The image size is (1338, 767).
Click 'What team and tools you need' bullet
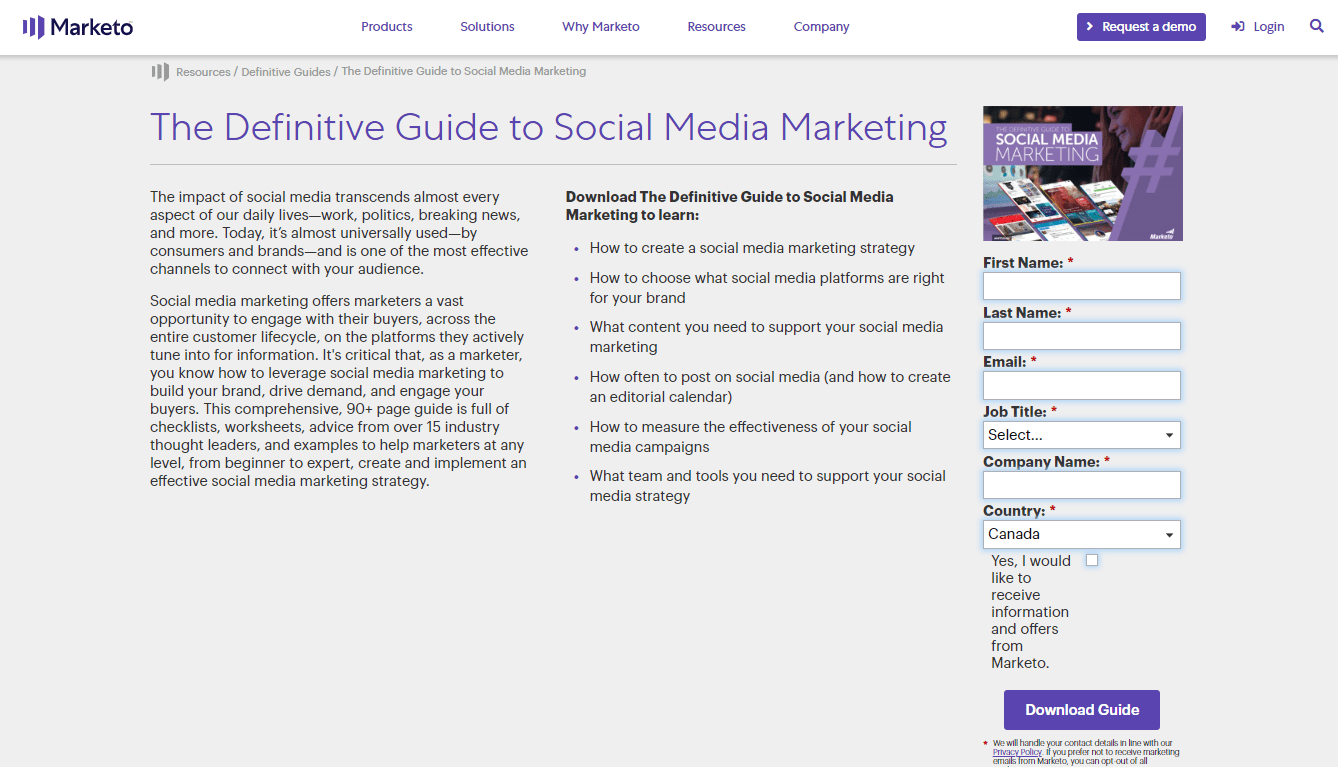pyautogui.click(x=768, y=486)
